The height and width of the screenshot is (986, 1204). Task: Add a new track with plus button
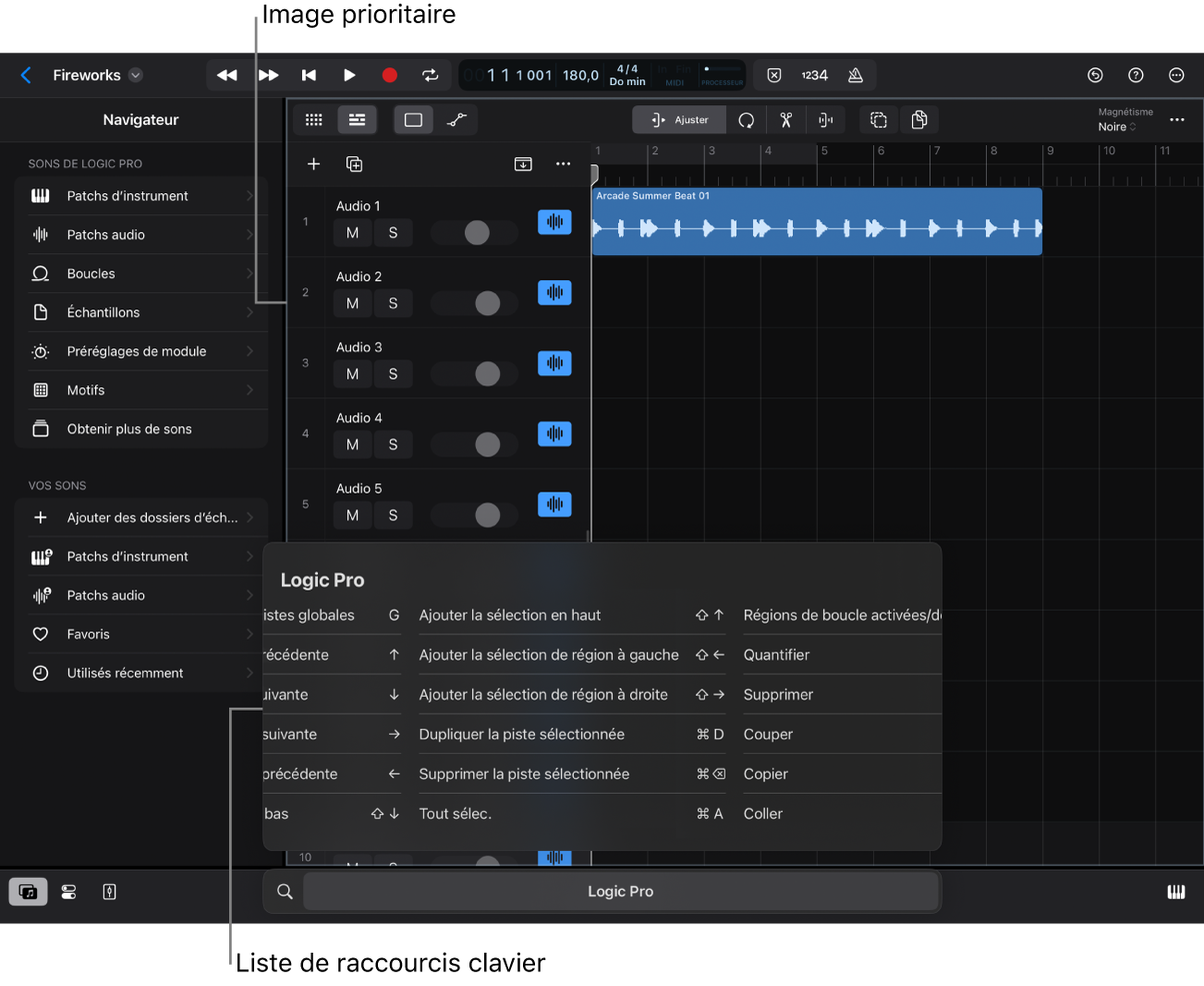coord(314,164)
